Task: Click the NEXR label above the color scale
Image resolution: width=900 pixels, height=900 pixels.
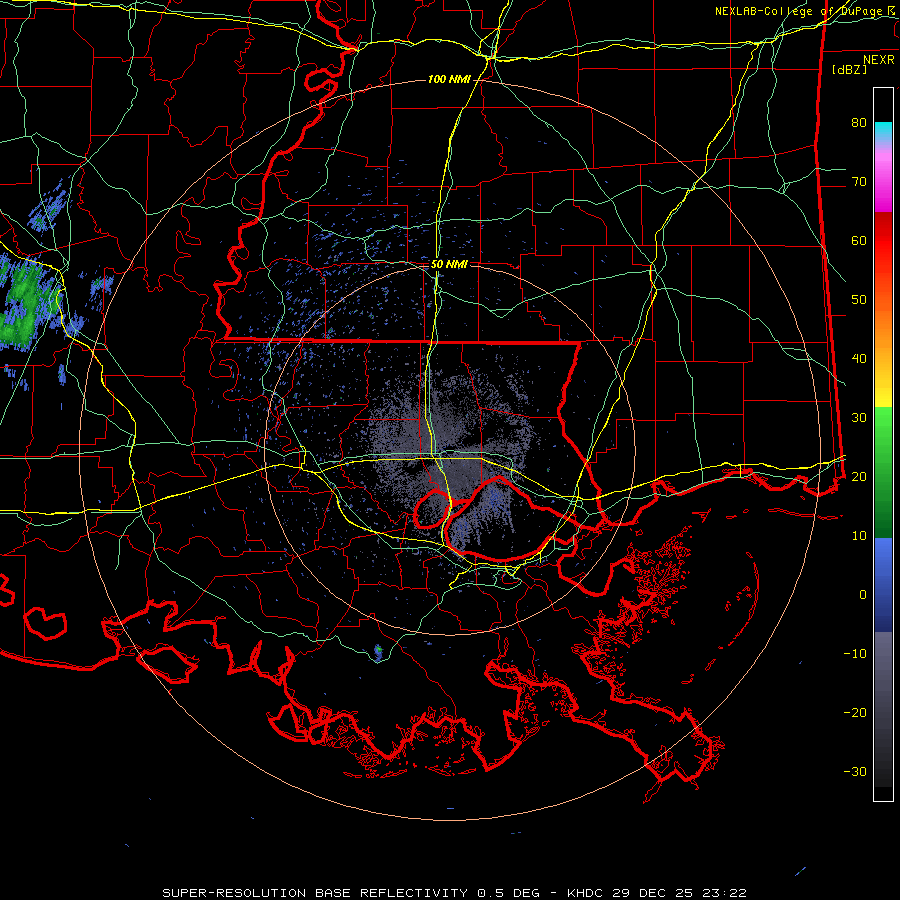Action: pos(879,60)
